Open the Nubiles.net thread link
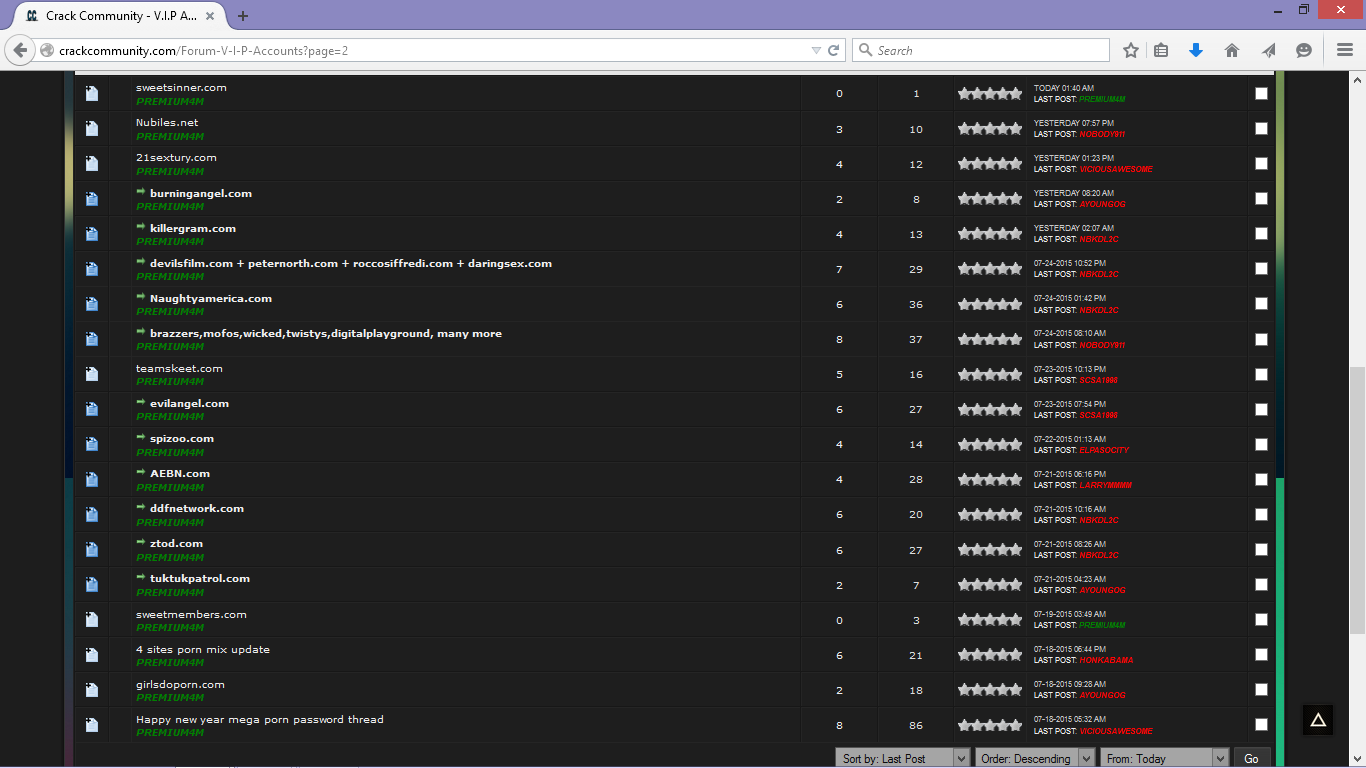This screenshot has width=1366, height=768. tap(167, 122)
